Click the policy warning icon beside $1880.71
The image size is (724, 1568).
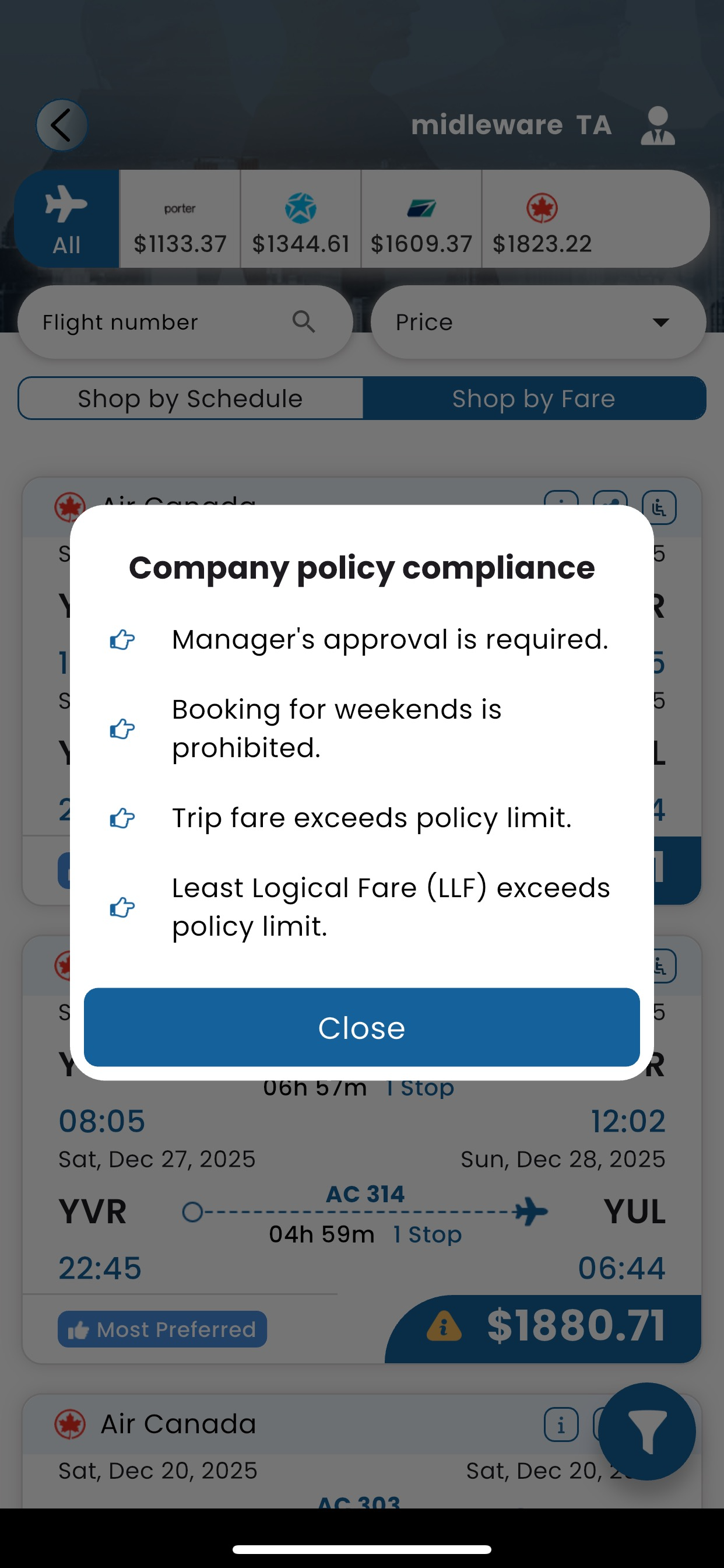click(x=444, y=1326)
